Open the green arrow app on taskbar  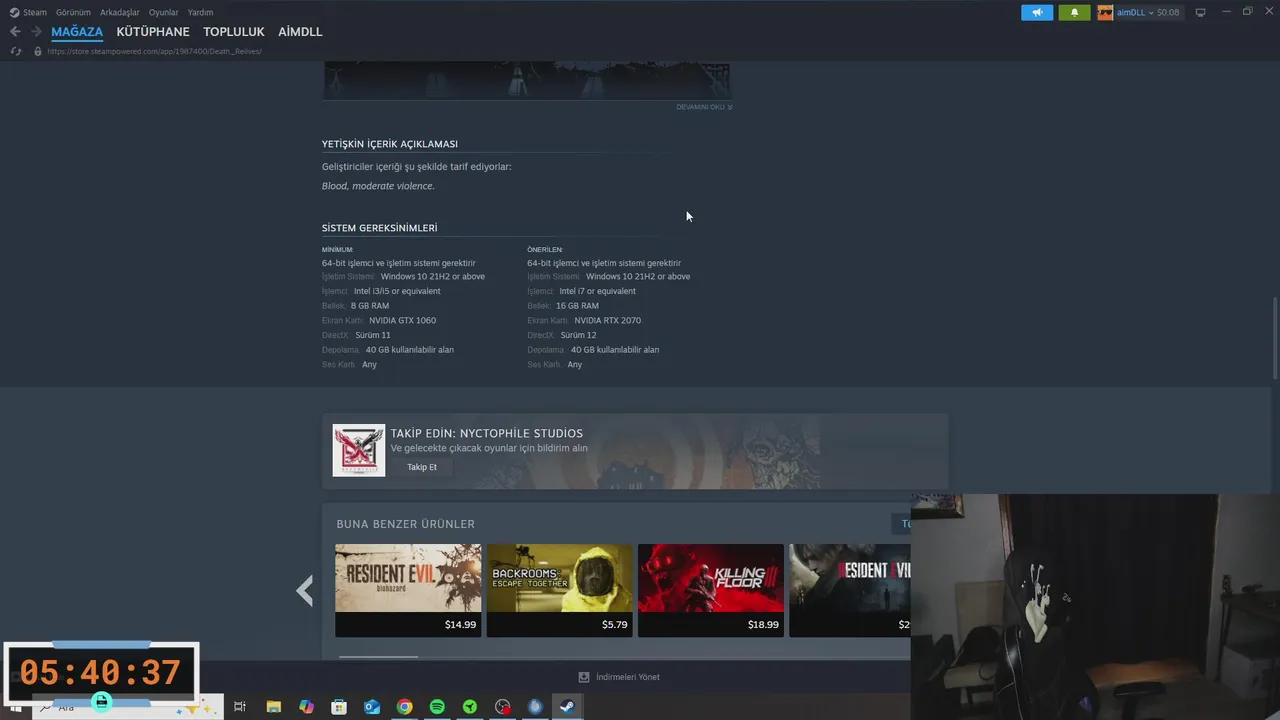pyautogui.click(x=470, y=707)
